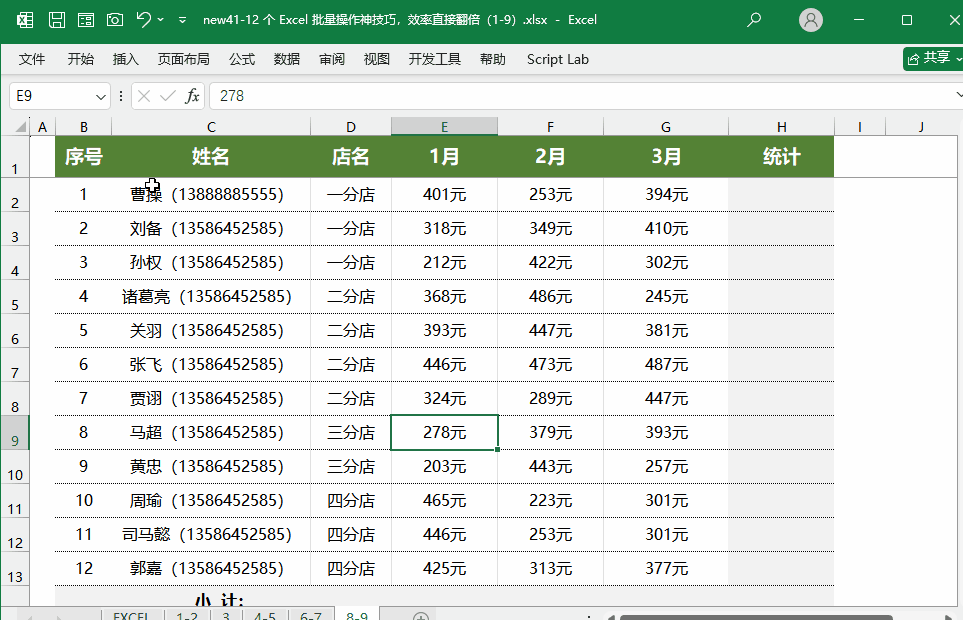
Task: Switch to the 开始 ribbon tab
Action: point(80,60)
